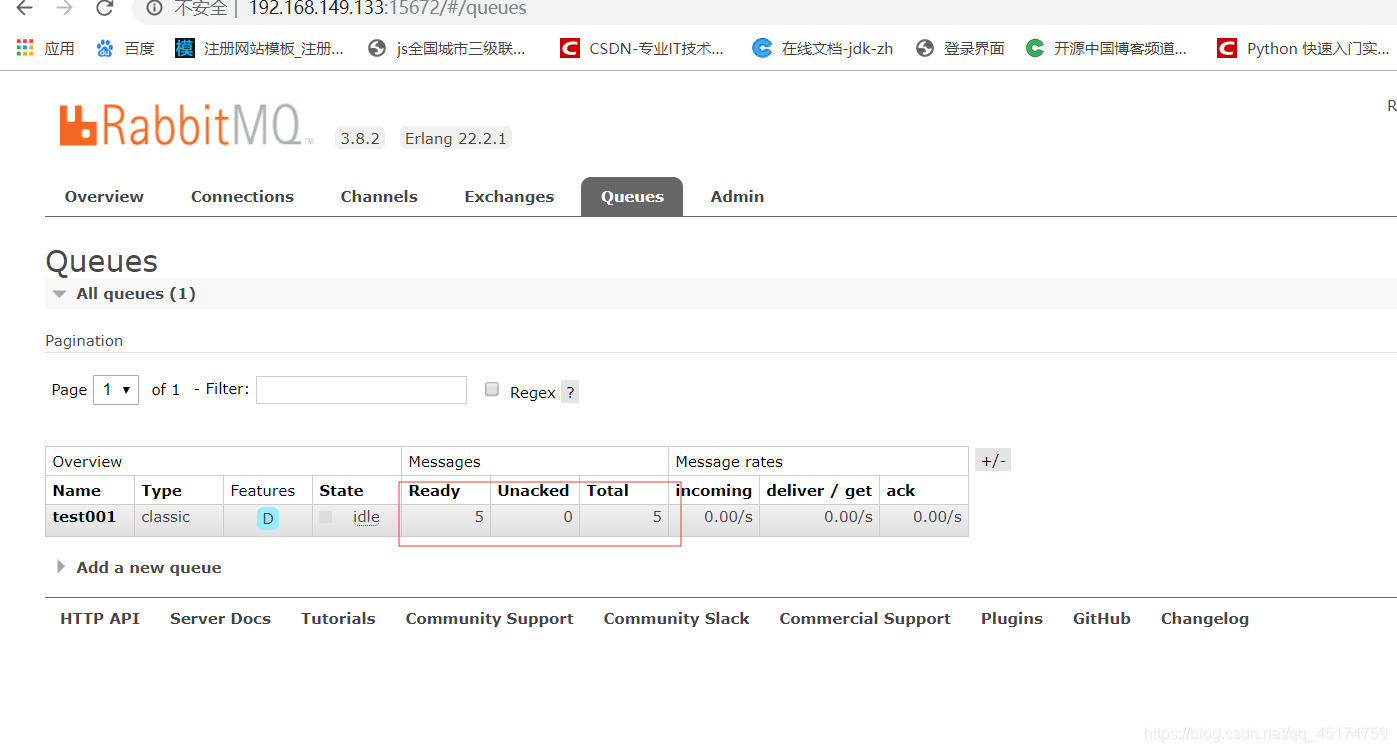Click the idle state indicator square
Screen dimensions: 1397x752
tap(326, 517)
